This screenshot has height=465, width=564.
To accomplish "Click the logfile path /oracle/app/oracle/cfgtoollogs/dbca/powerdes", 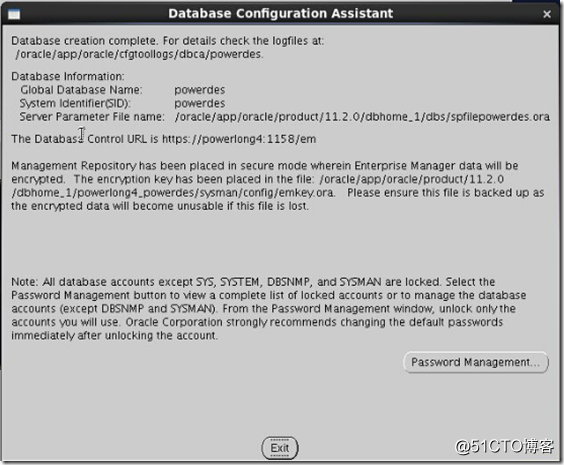I will pos(139,54).
